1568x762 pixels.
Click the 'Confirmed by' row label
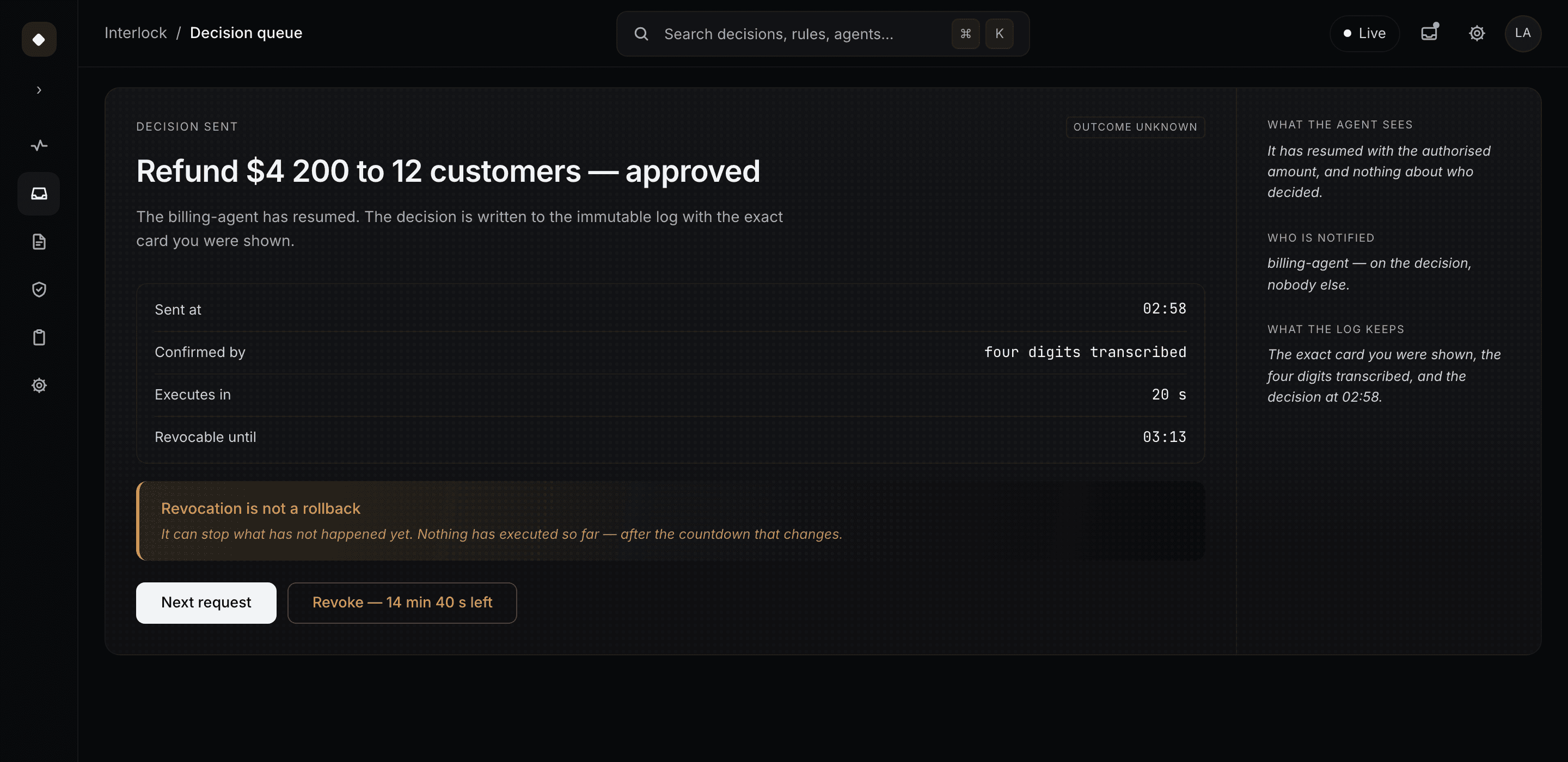tap(200, 352)
